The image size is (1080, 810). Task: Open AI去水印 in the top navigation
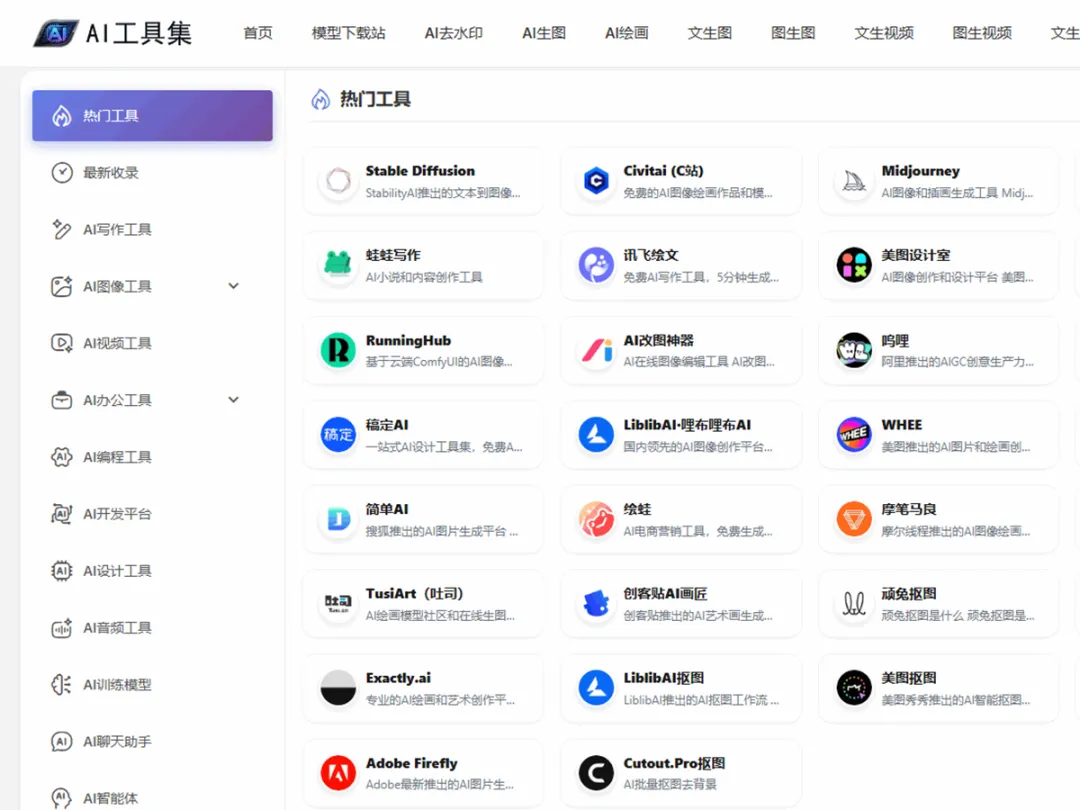(x=454, y=32)
